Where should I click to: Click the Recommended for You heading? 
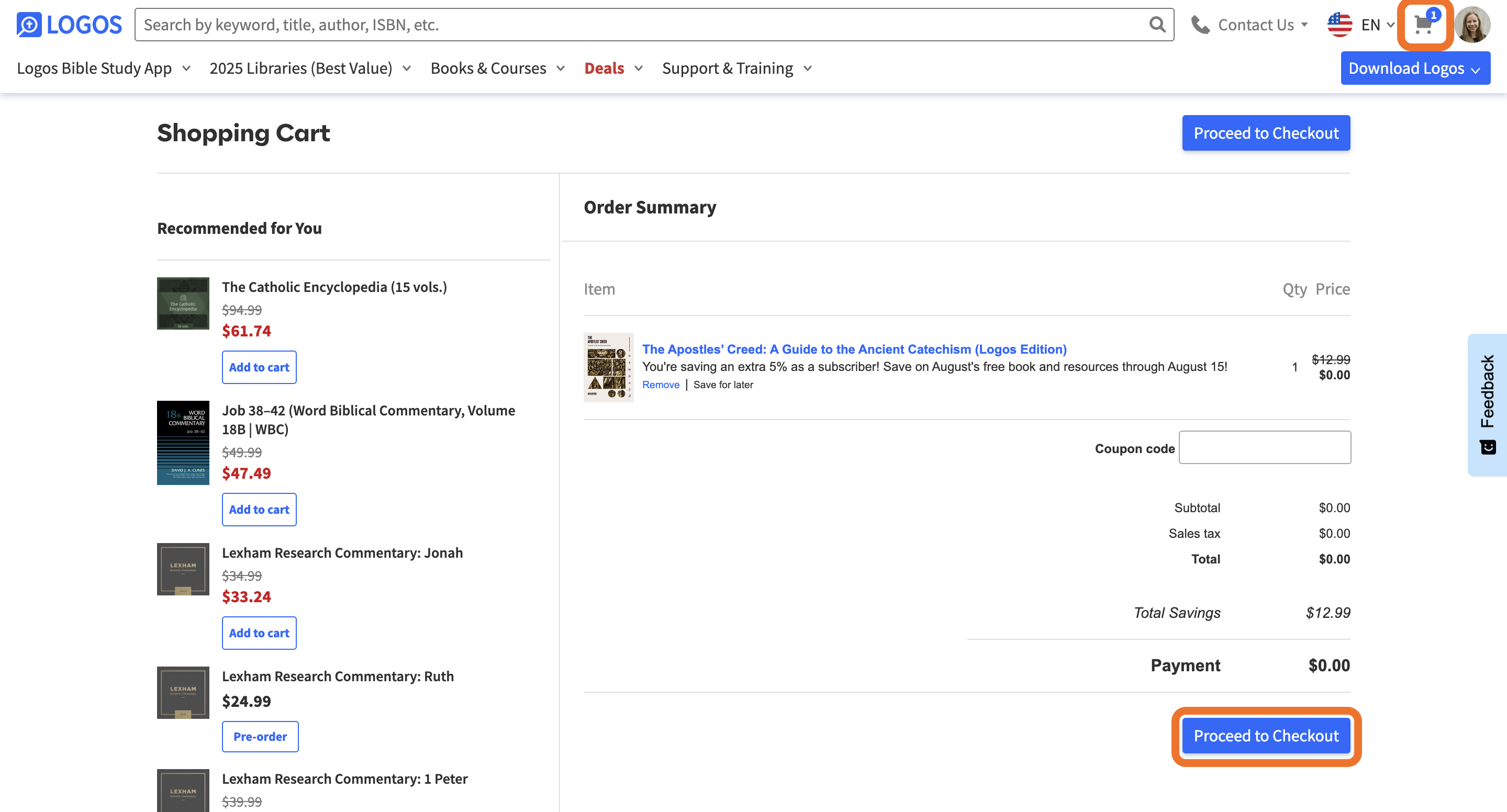(239, 228)
